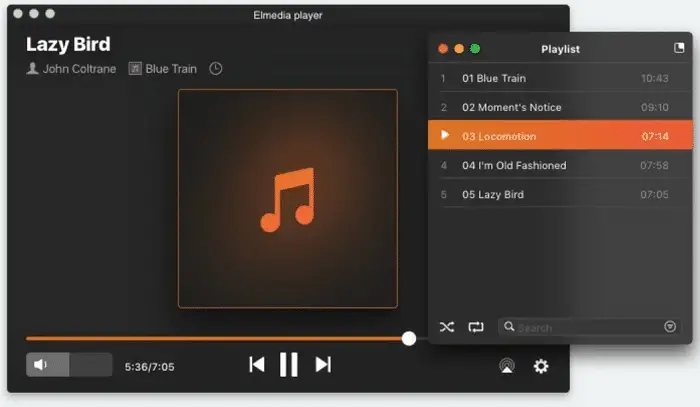Click the album art music note thumbnail
The image size is (700, 407).
[288, 199]
